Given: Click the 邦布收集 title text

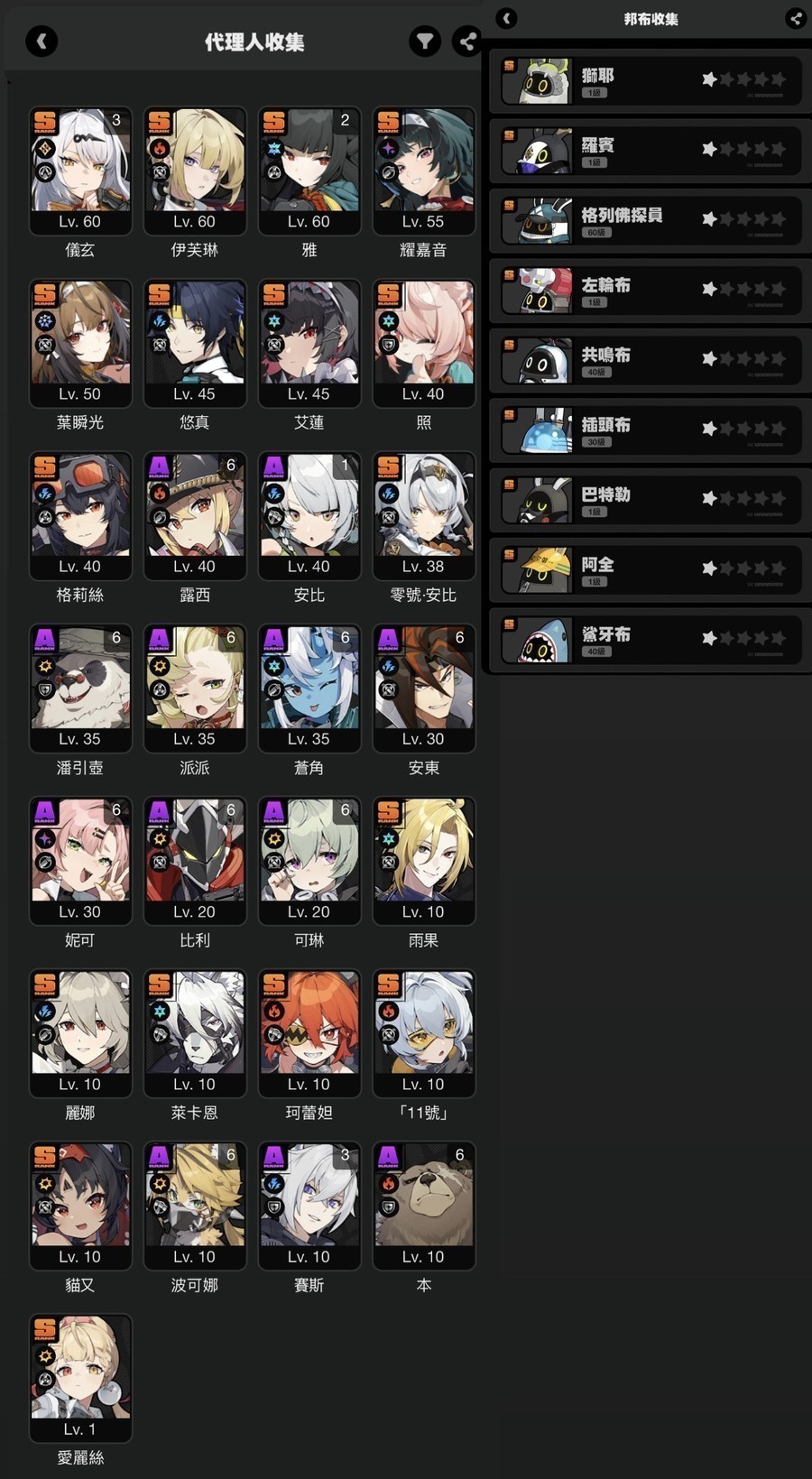Looking at the screenshot, I should point(651,18).
